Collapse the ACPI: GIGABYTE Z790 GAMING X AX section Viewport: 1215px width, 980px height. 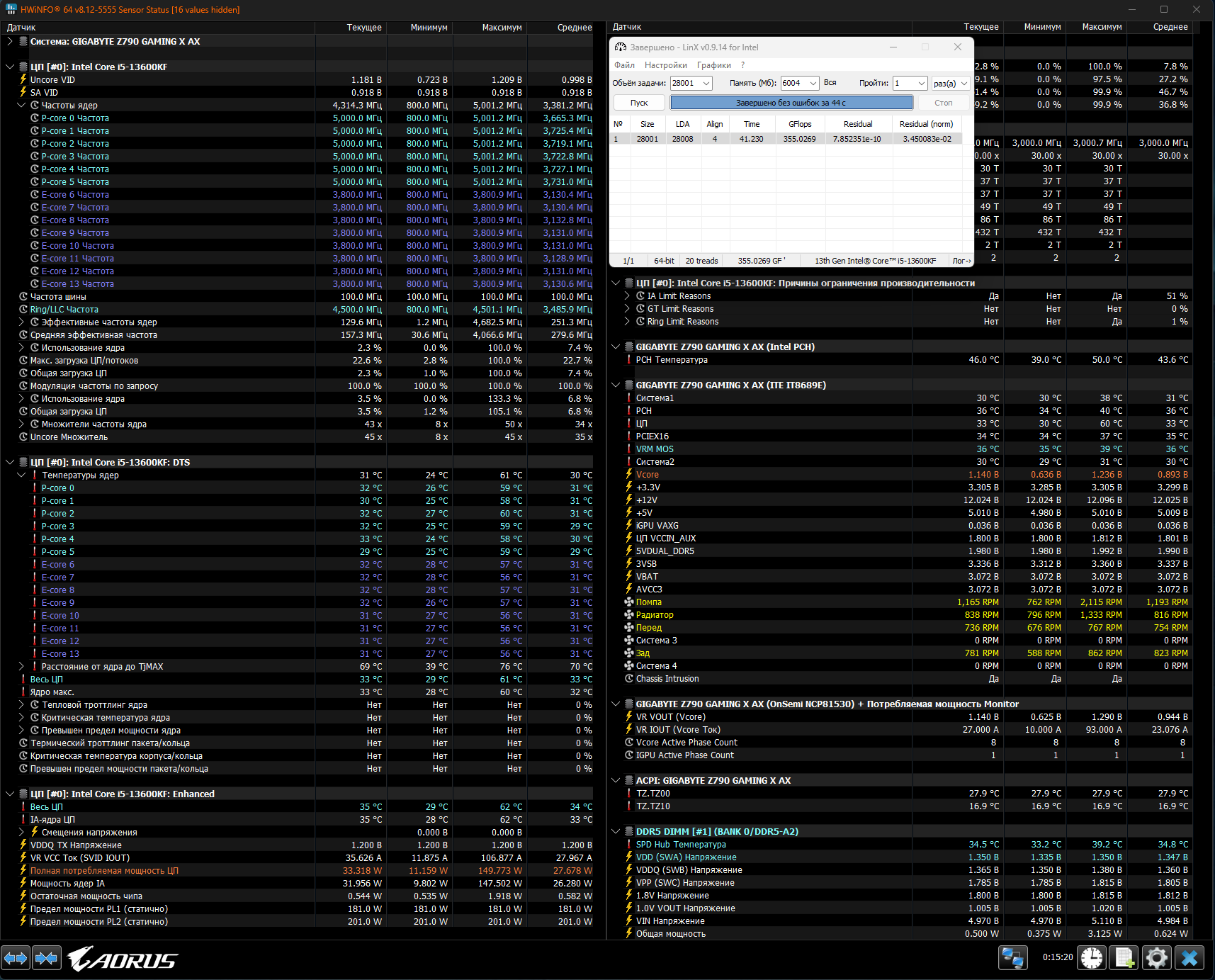(x=616, y=780)
